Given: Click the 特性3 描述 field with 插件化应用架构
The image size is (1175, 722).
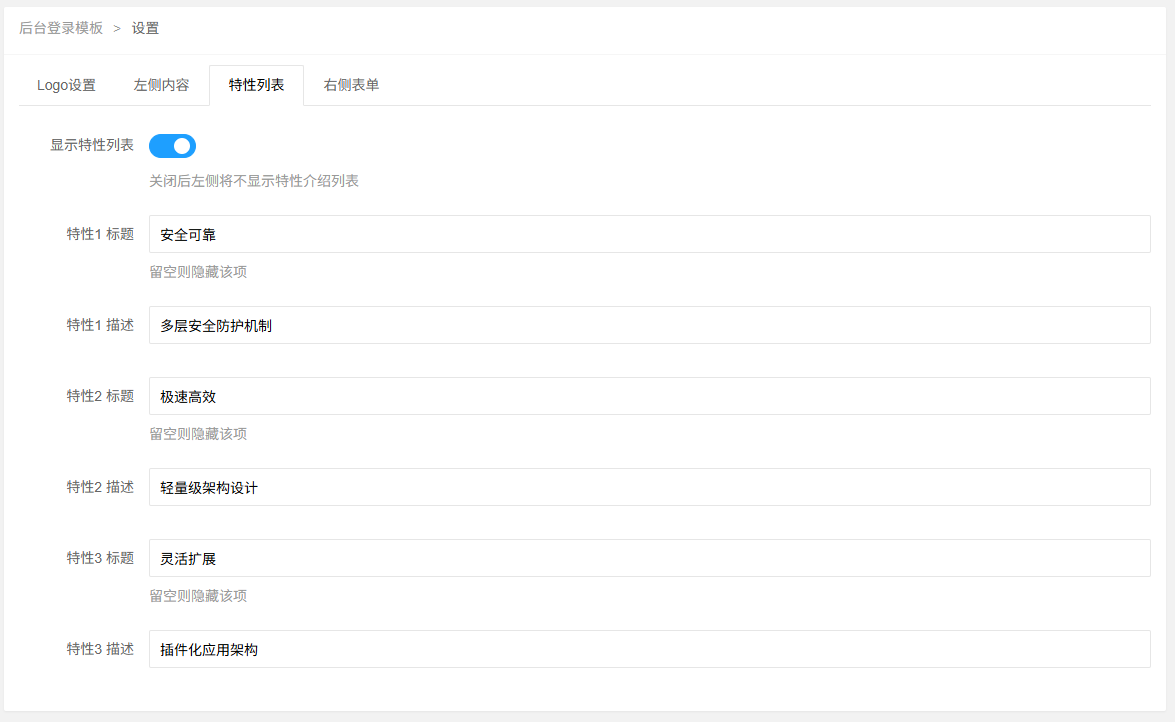Looking at the screenshot, I should (x=649, y=650).
